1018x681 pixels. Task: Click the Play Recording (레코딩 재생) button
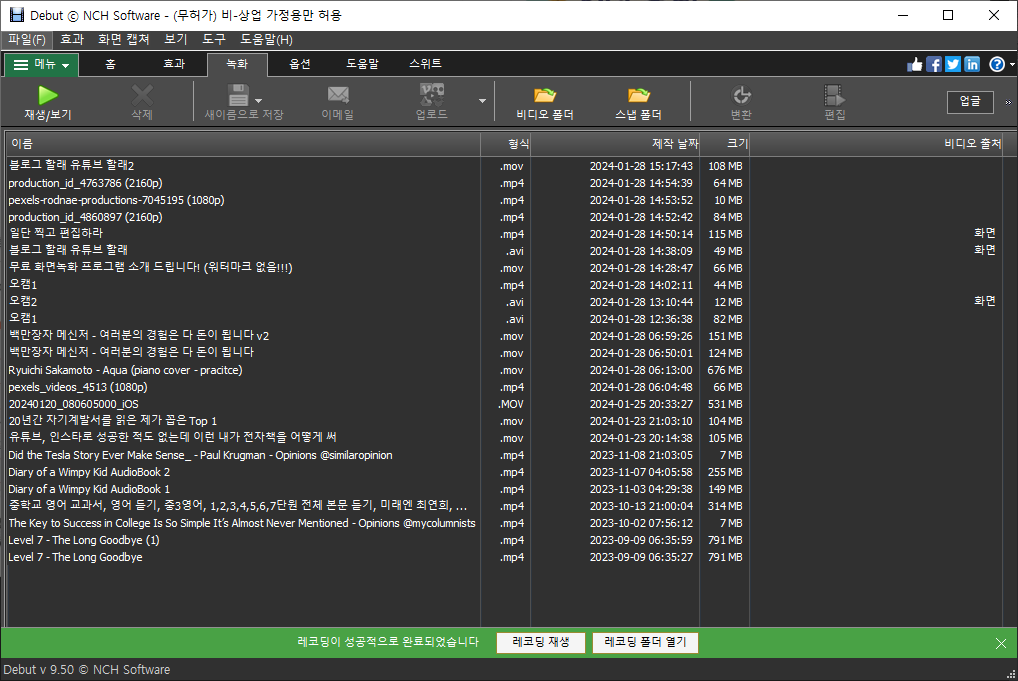pyautogui.click(x=541, y=642)
